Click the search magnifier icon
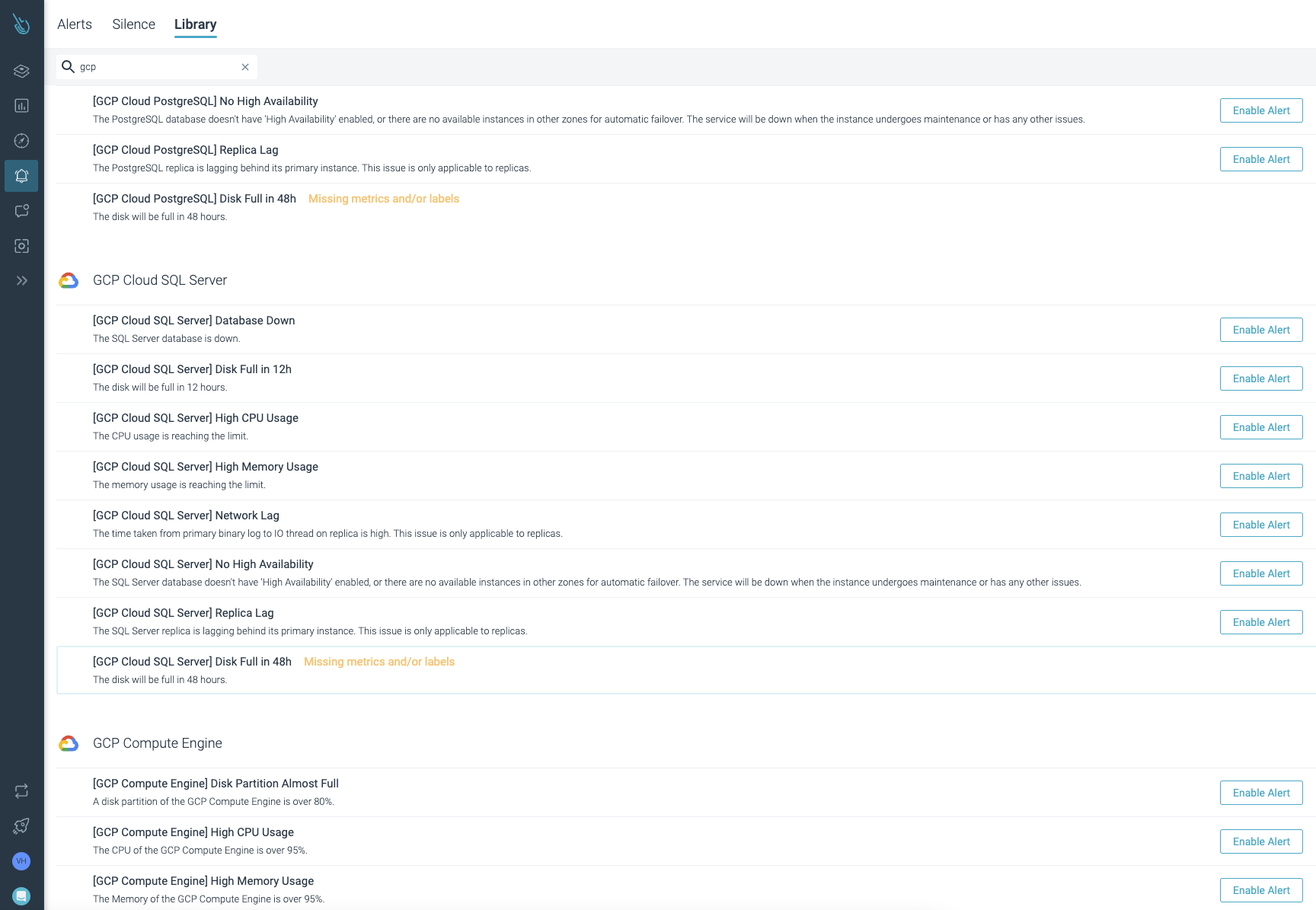The image size is (1316, 910). coord(68,67)
